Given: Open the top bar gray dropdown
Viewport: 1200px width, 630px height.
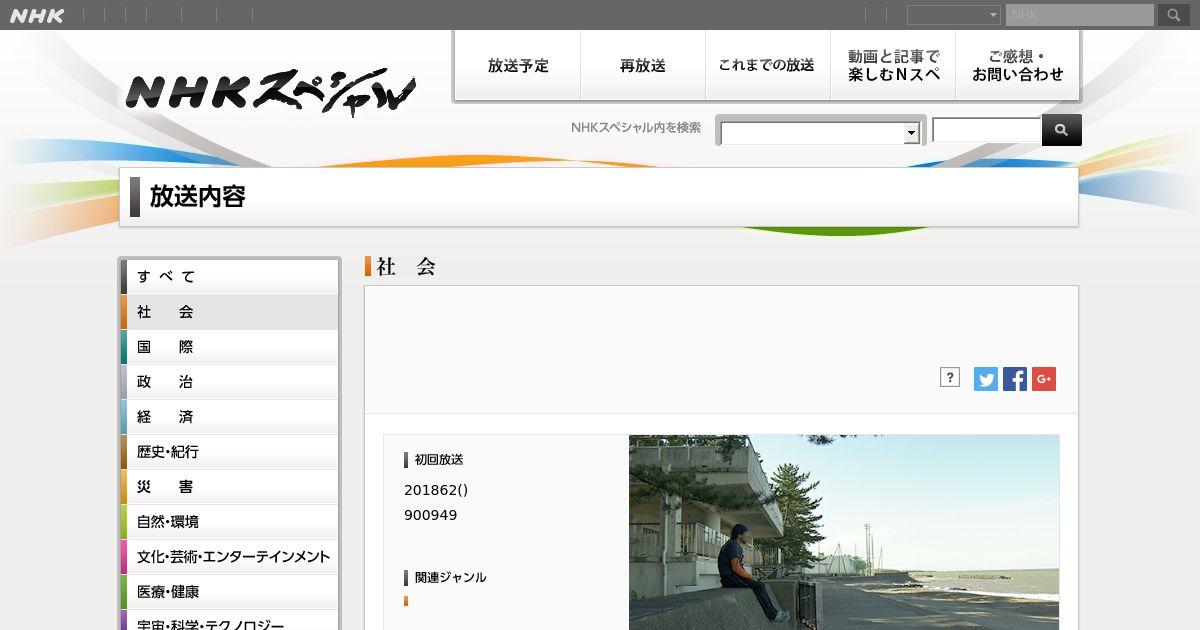Looking at the screenshot, I should (x=953, y=15).
